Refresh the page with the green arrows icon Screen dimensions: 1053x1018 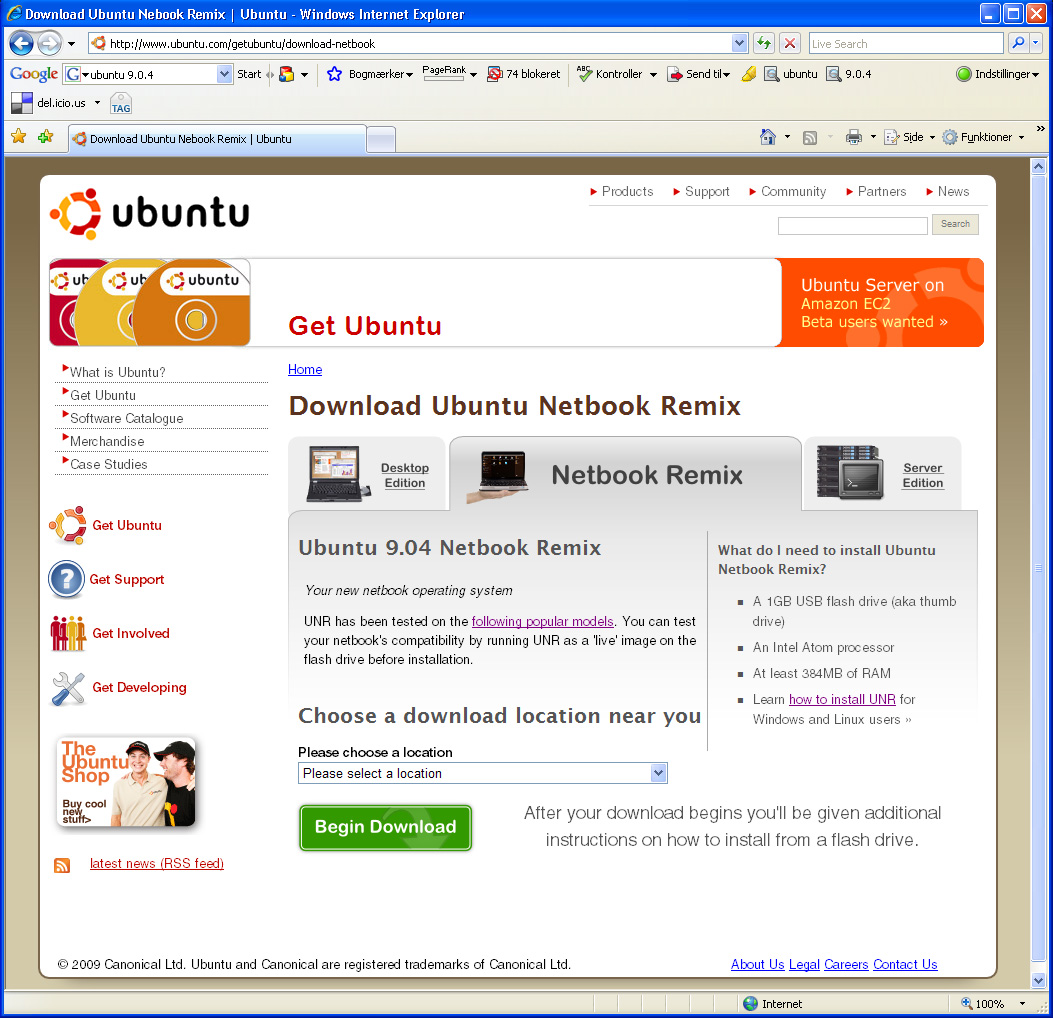[764, 44]
